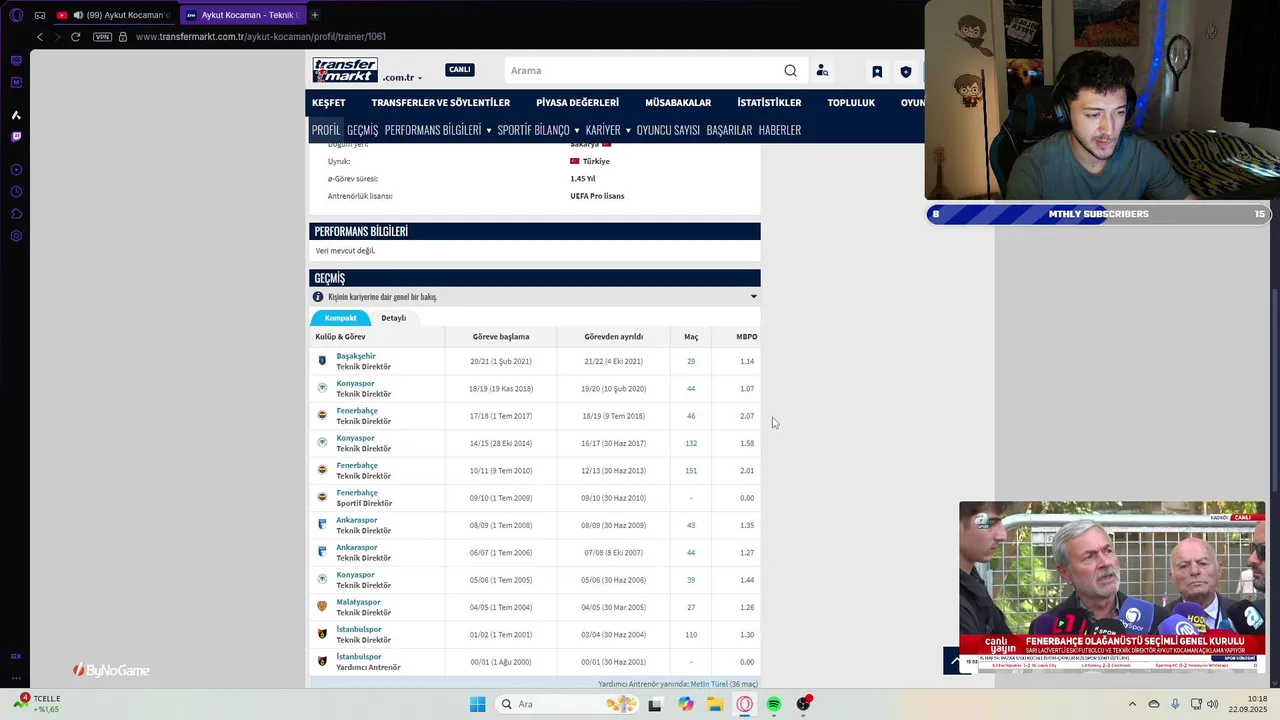The width and height of the screenshot is (1280, 720).
Task: Open Malatyaspor club link
Action: (358, 602)
